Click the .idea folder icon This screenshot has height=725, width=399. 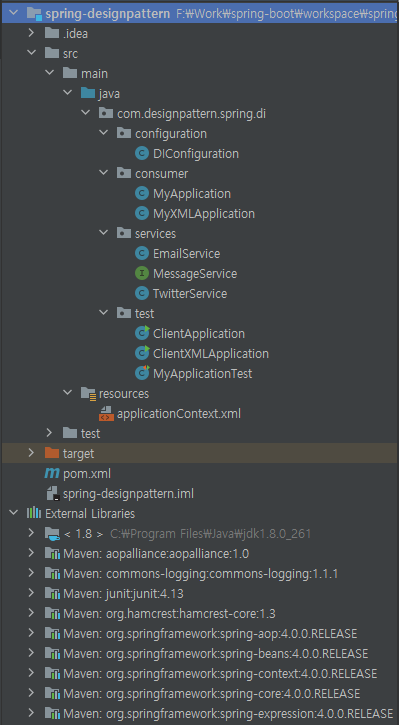[x=51, y=33]
